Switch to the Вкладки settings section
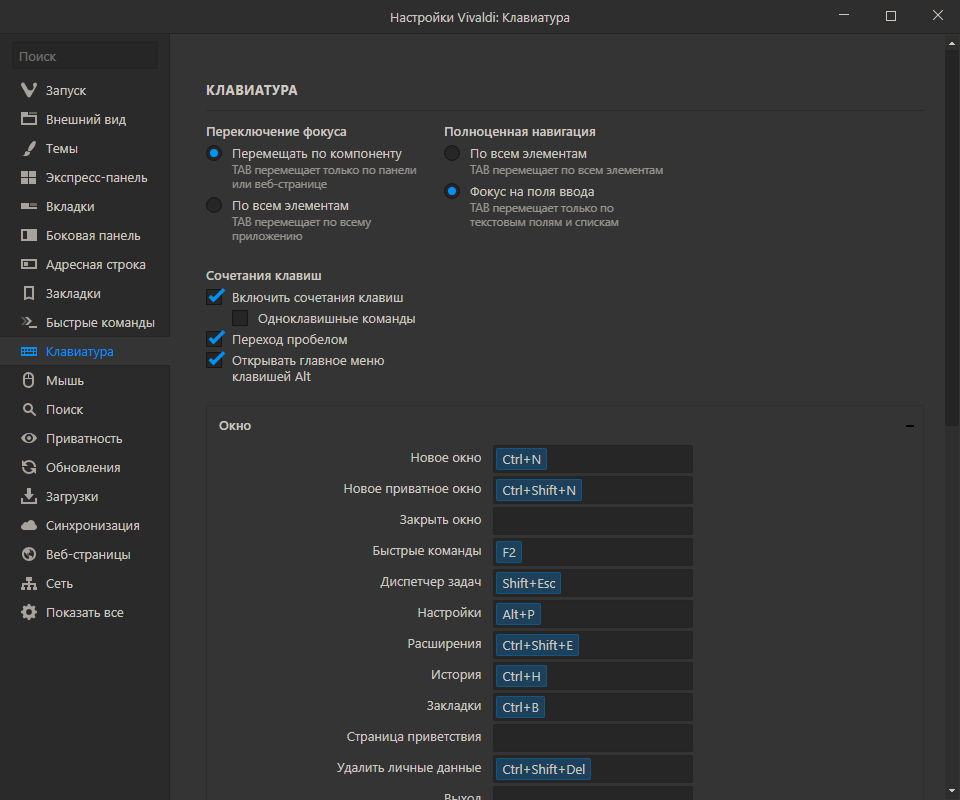 [x=70, y=207]
